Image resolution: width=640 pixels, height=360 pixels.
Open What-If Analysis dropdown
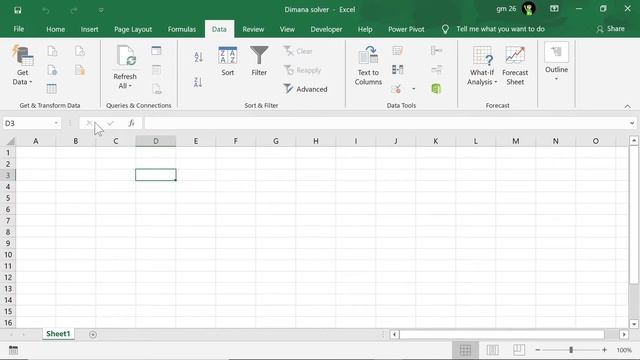(x=482, y=65)
